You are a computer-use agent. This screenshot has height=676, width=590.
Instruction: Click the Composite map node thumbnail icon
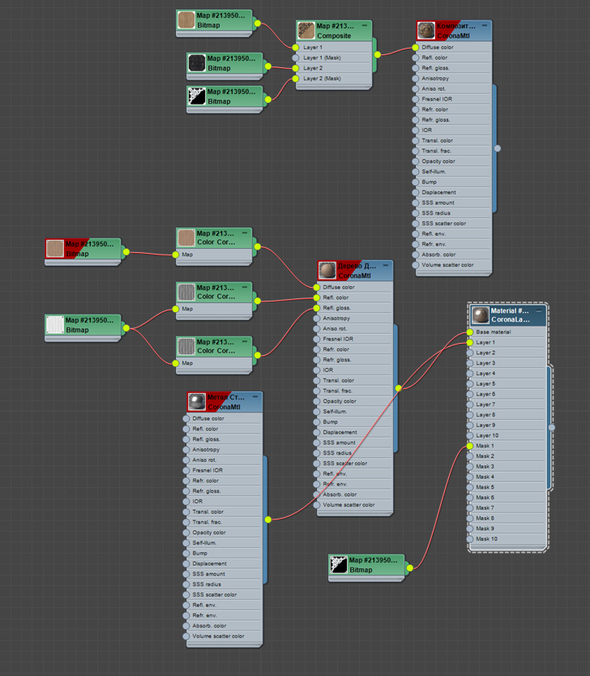[x=306, y=31]
